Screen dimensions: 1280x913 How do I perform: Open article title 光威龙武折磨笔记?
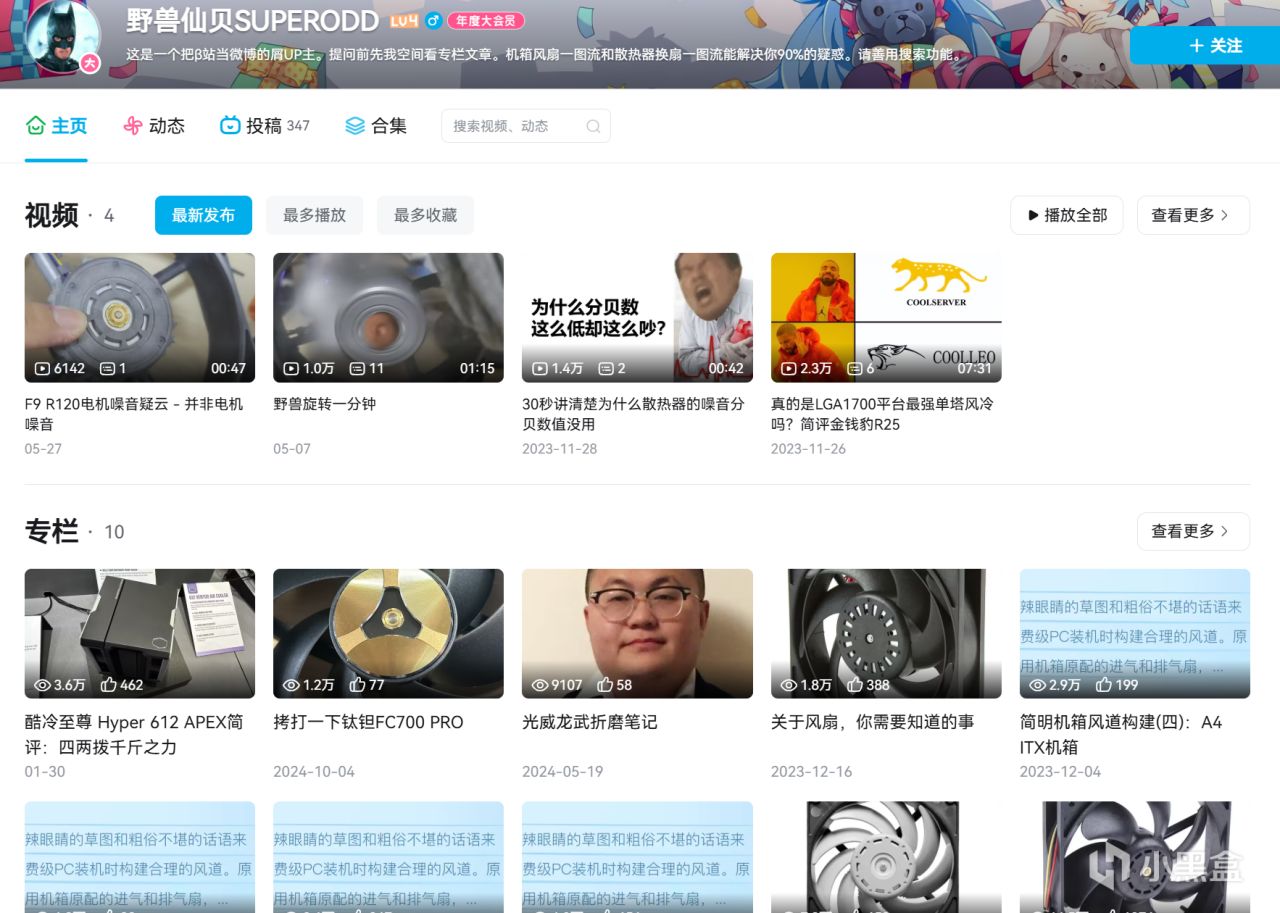tap(590, 722)
